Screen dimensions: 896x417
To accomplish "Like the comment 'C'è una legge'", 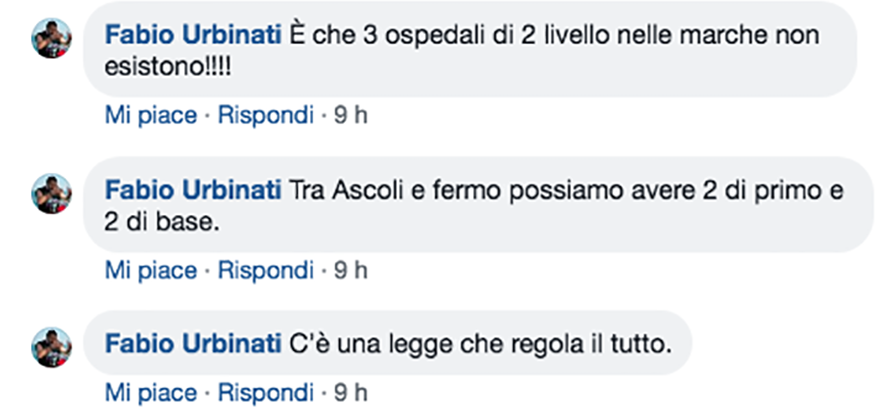I will (151, 392).
